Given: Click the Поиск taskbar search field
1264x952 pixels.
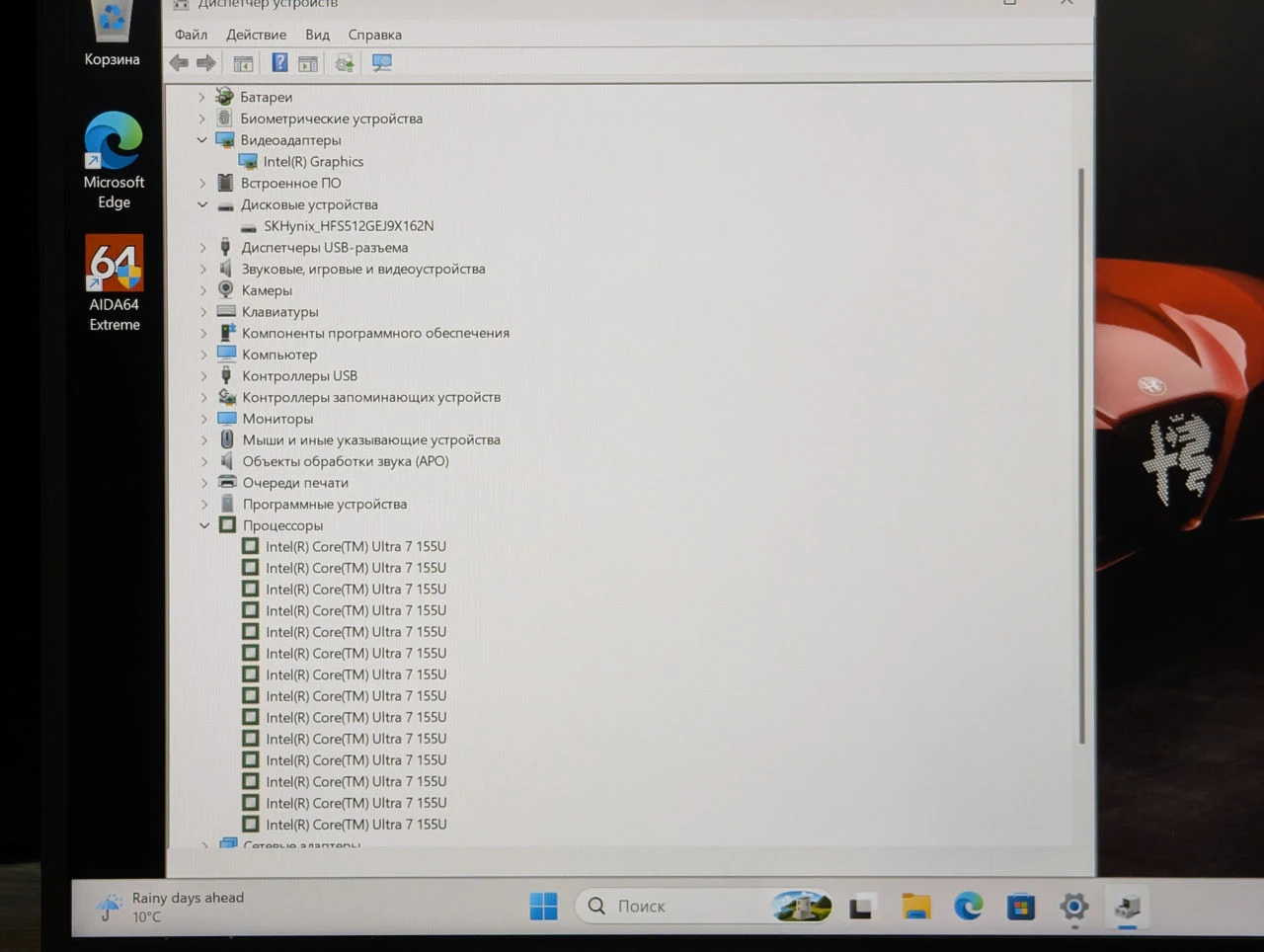Looking at the screenshot, I should click(x=704, y=906).
